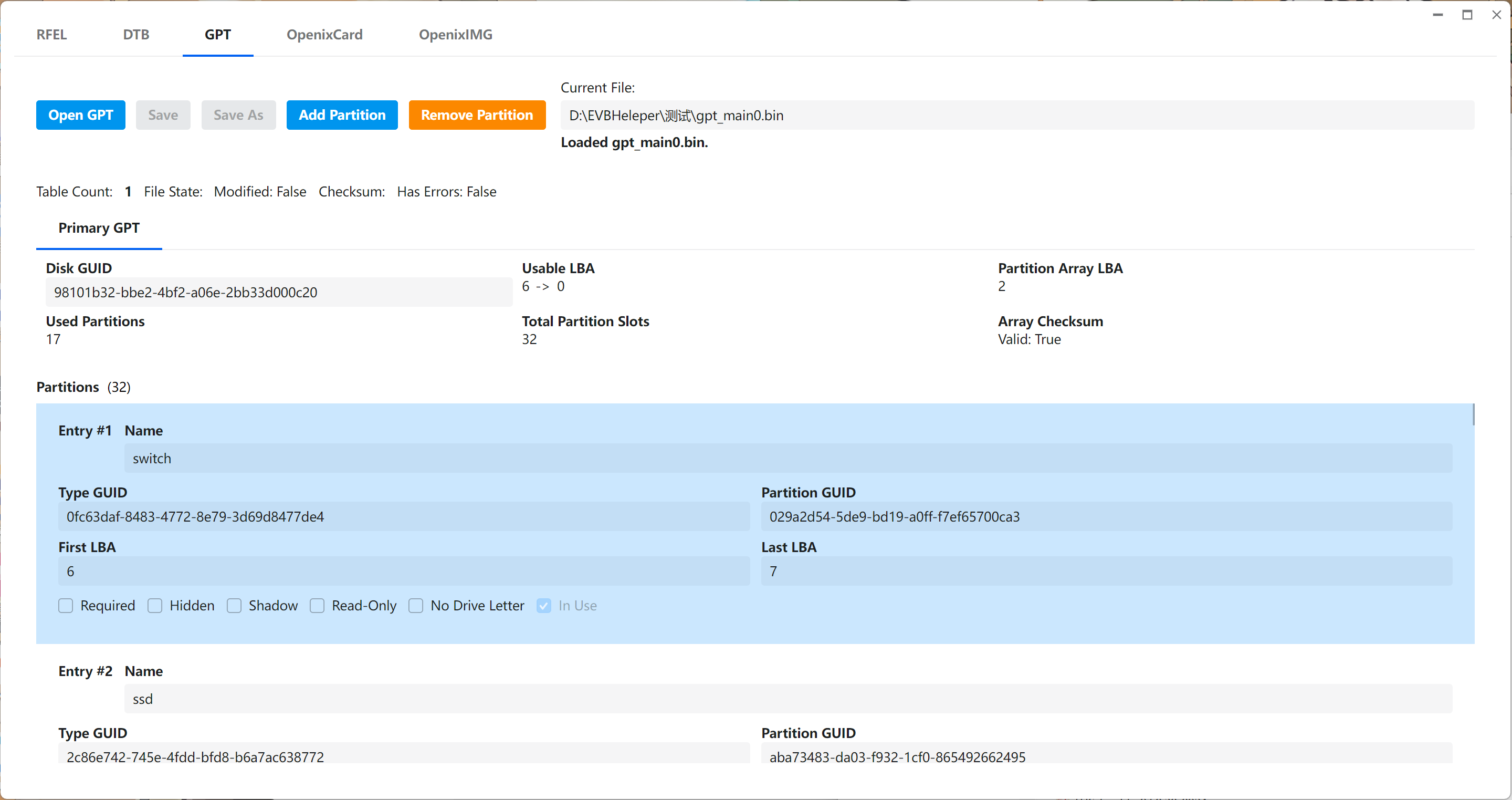Click the partitions list scrollbar thumb
The width and height of the screenshot is (1512, 800).
[x=1473, y=414]
